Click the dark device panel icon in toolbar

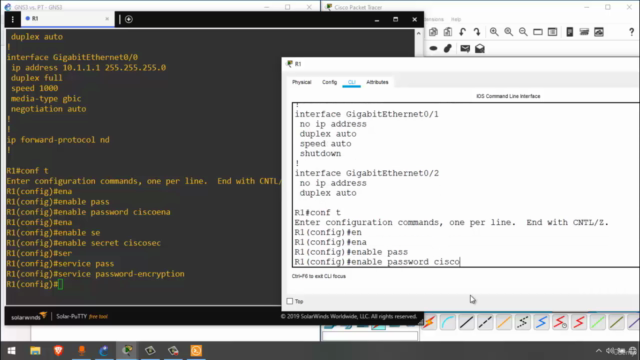[x=570, y=32]
